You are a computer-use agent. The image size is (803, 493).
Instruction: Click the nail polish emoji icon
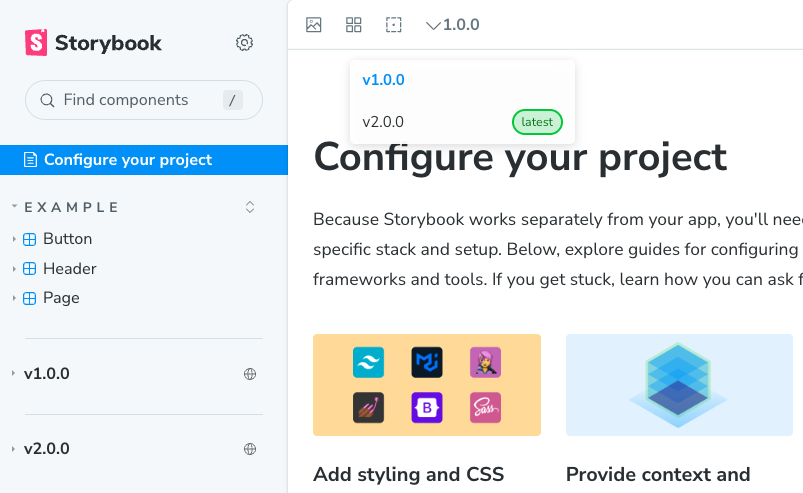(x=368, y=408)
